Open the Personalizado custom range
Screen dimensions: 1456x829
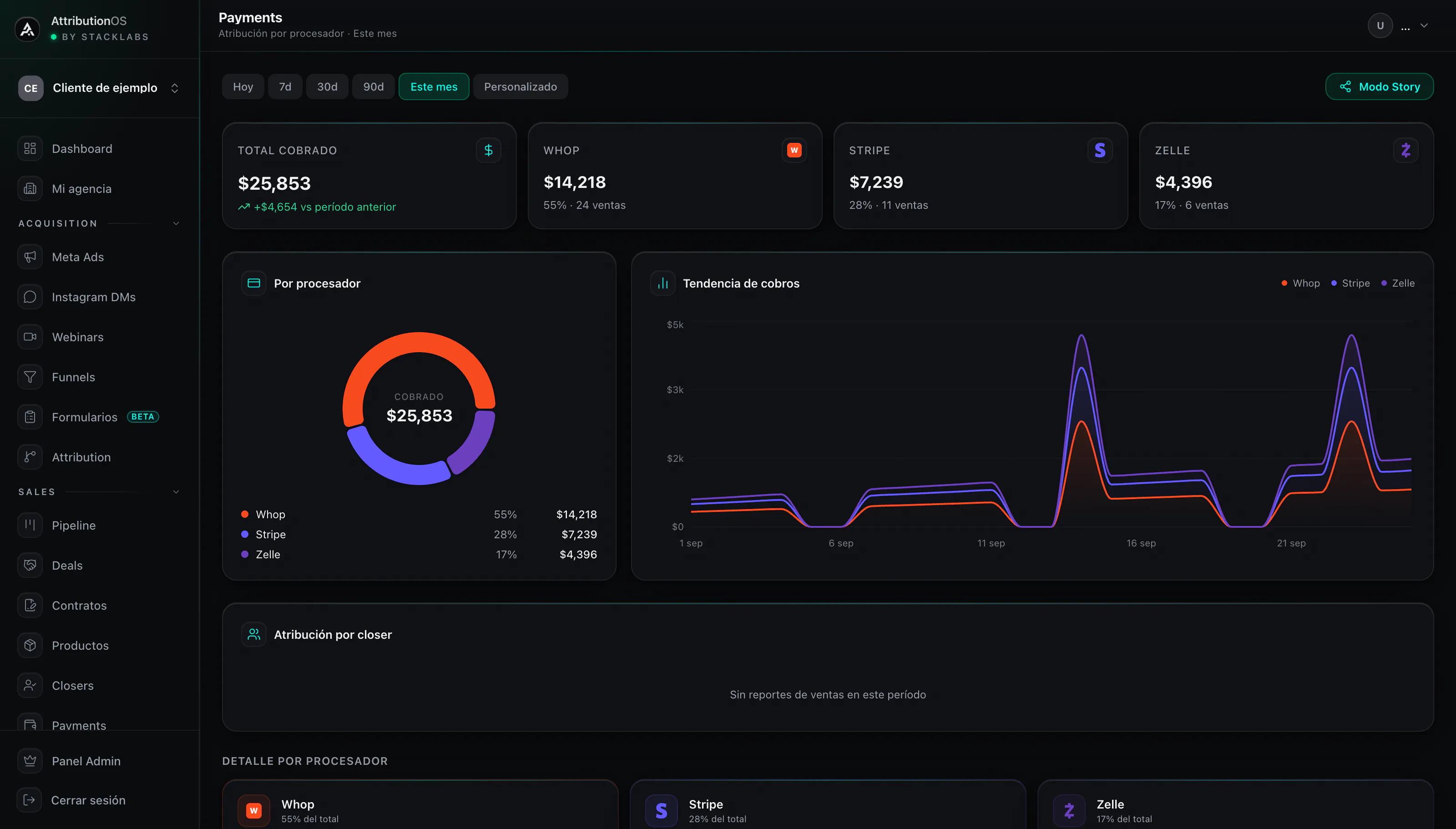pos(520,86)
